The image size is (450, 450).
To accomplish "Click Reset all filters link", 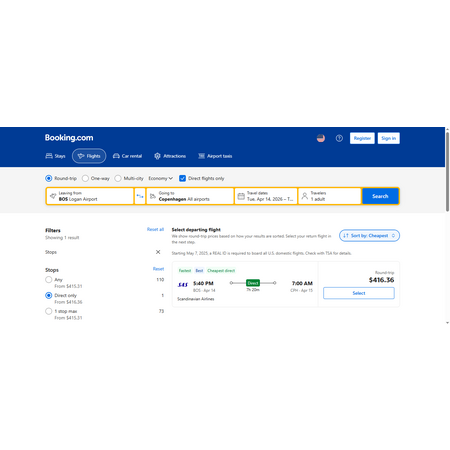I will tap(155, 229).
